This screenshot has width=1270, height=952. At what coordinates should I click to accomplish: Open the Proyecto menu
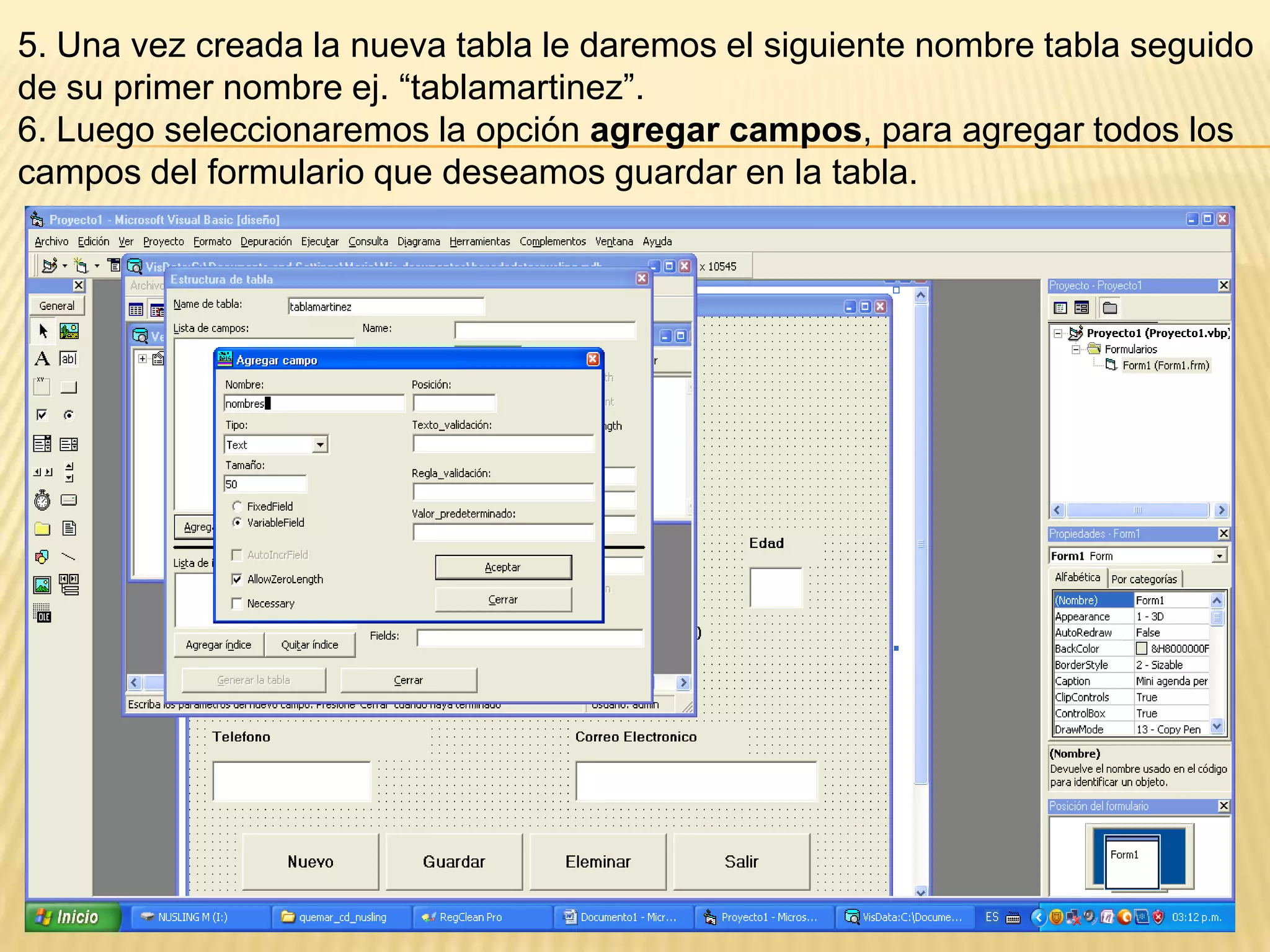[164, 241]
